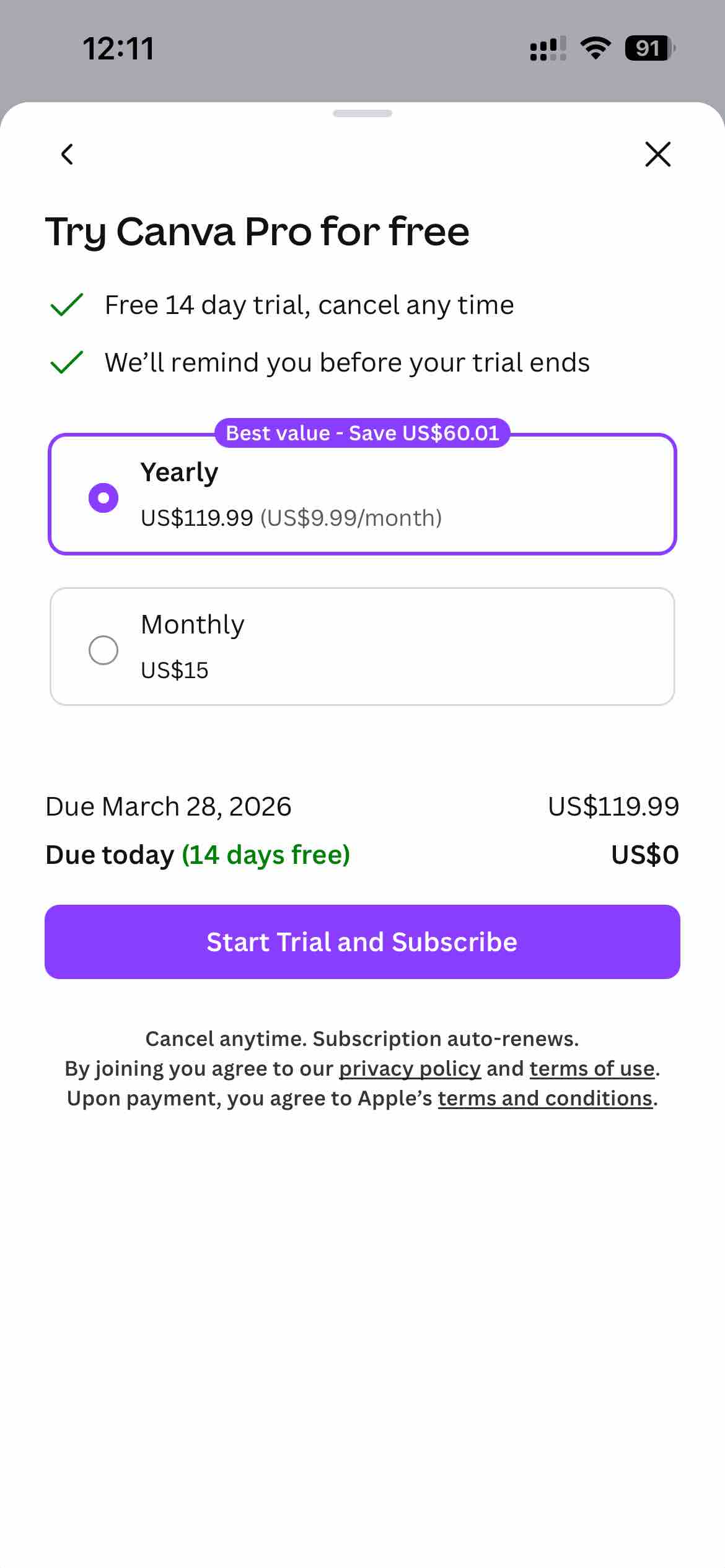Tap the free 14 day trial checkmark
Screen dimensions: 725x1568
pos(66,305)
